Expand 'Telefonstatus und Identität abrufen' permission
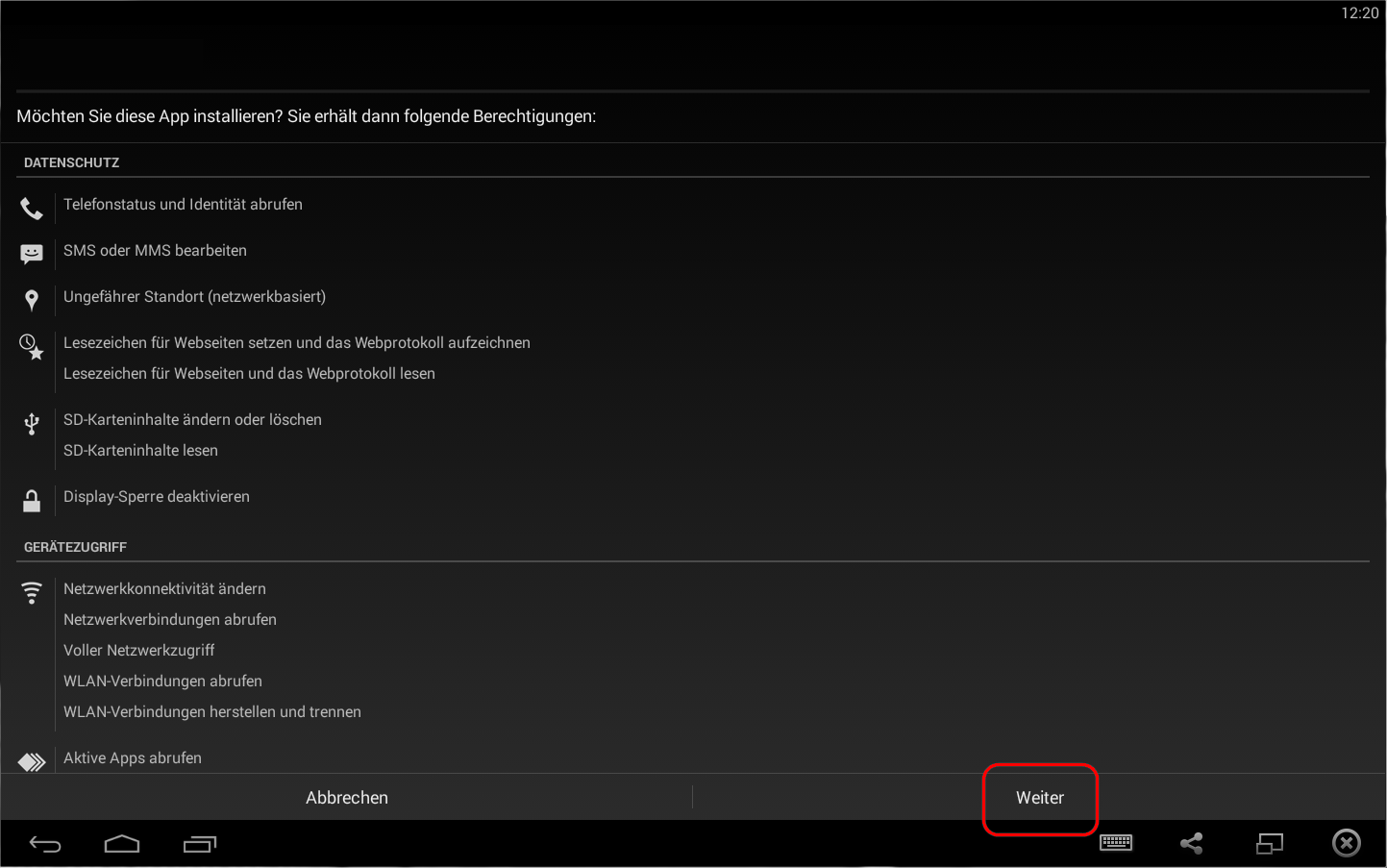 (183, 205)
